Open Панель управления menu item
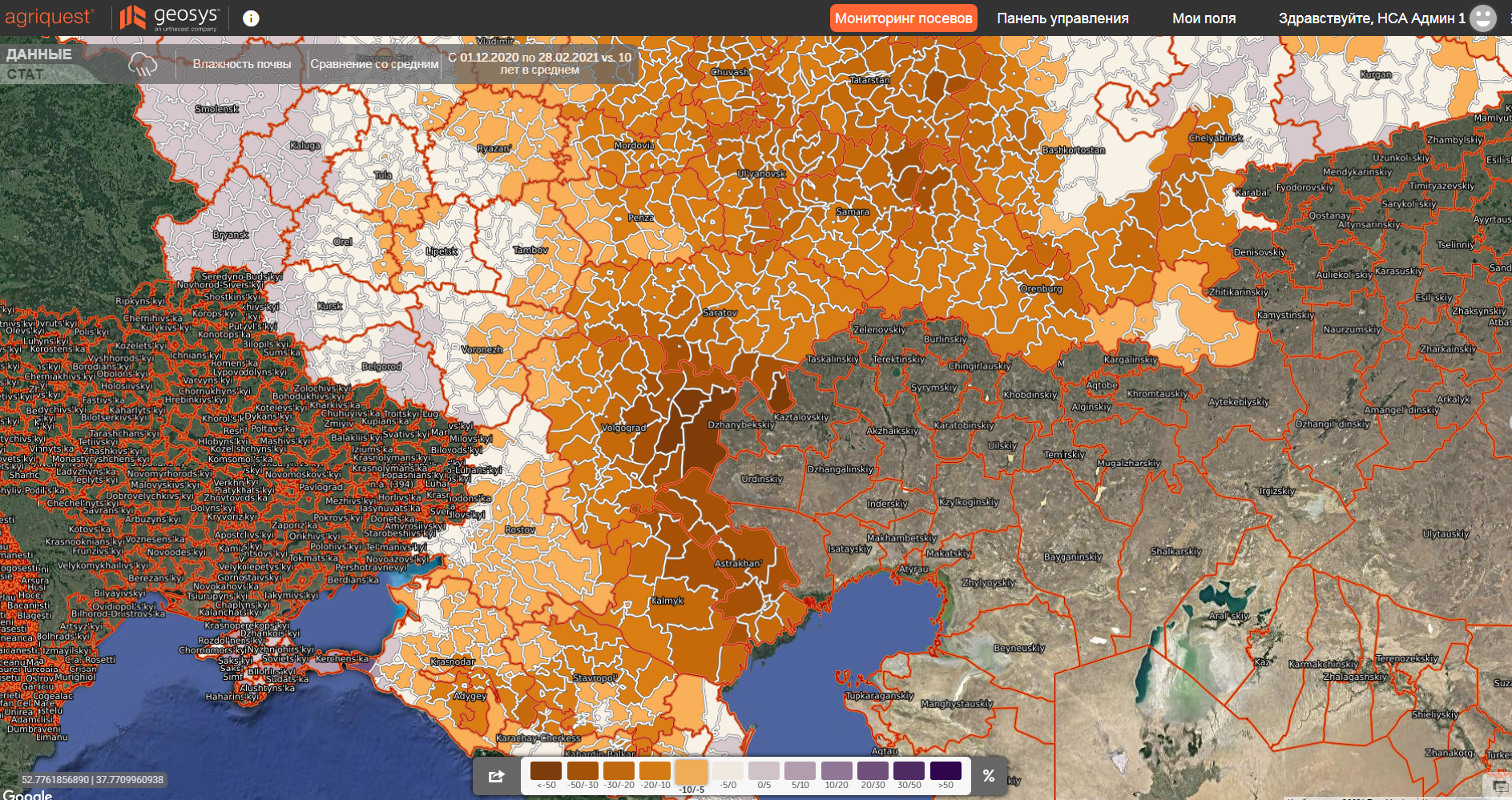This screenshot has width=1512, height=800. click(x=1062, y=18)
